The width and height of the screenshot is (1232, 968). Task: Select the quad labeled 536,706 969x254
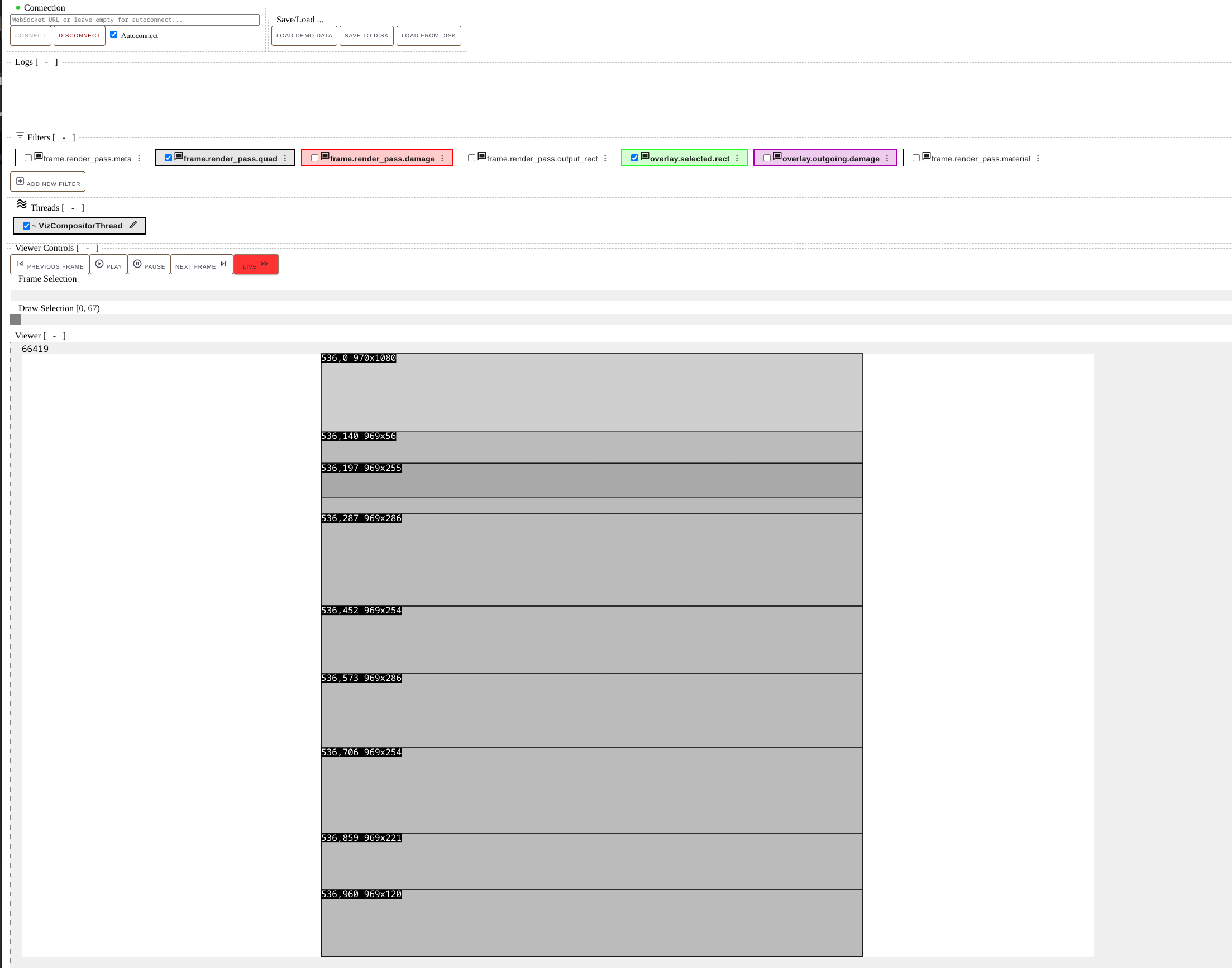point(591,790)
